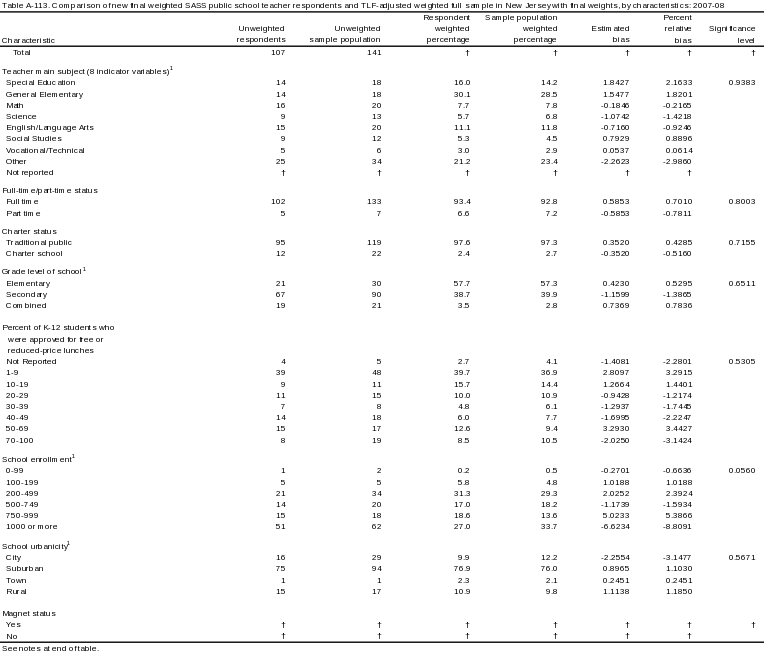Click the Vocational/Technical row label
The height and width of the screenshot is (654, 764).
46,150
